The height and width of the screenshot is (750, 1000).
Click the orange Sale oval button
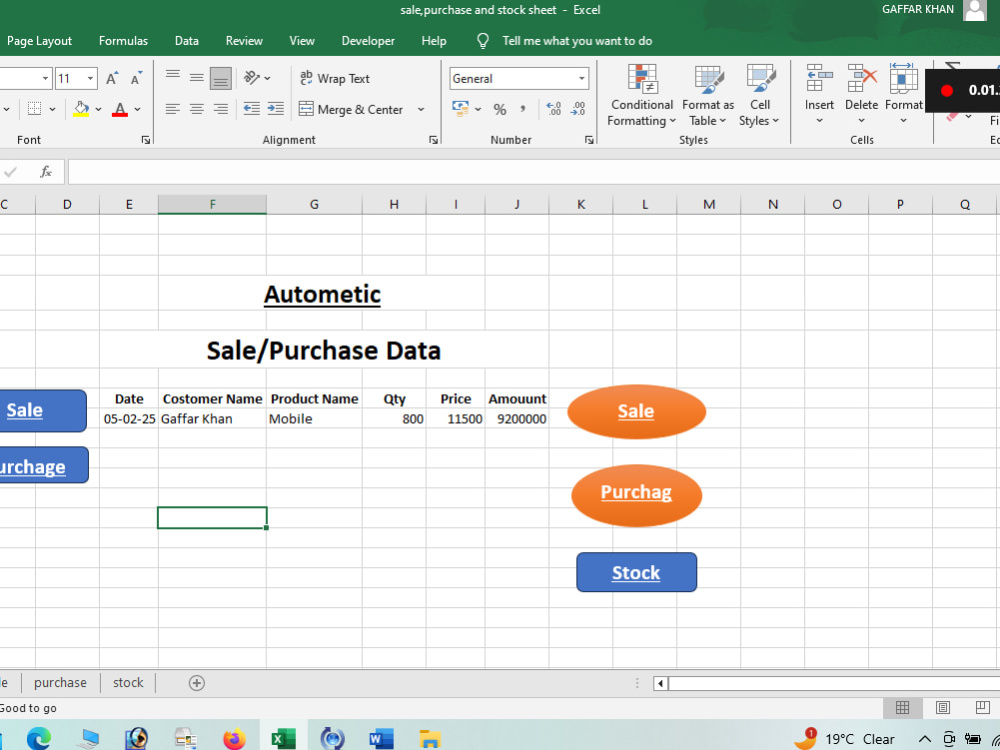click(x=636, y=411)
